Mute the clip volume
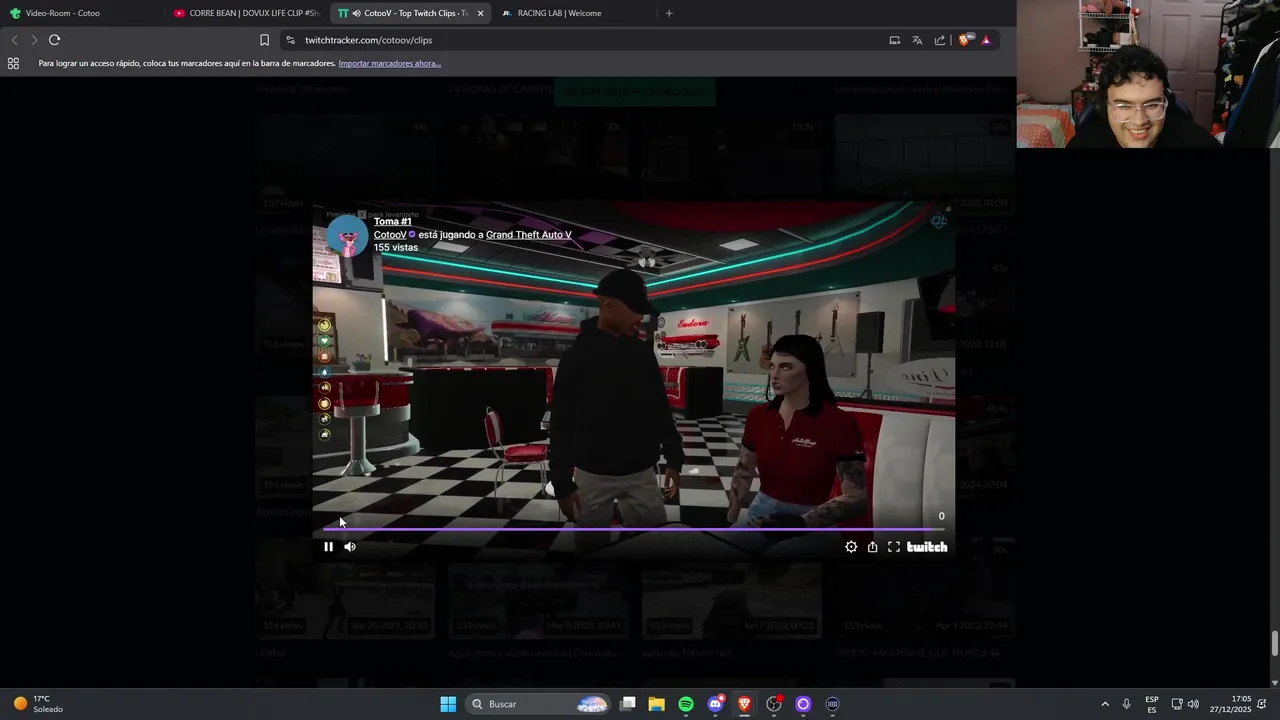This screenshot has height=720, width=1280. [x=350, y=547]
